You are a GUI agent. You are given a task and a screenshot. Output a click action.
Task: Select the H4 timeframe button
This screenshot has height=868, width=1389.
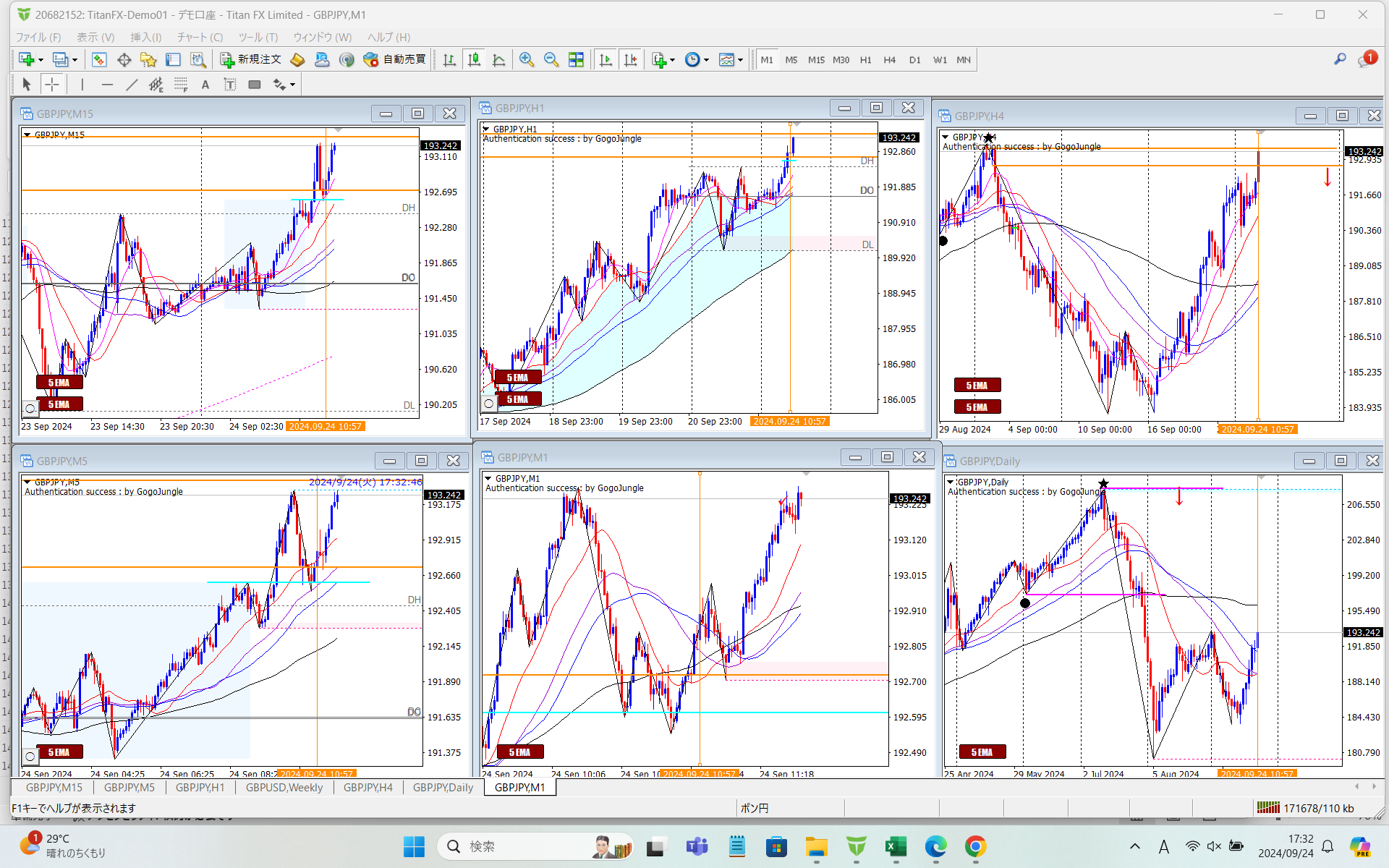[x=889, y=60]
